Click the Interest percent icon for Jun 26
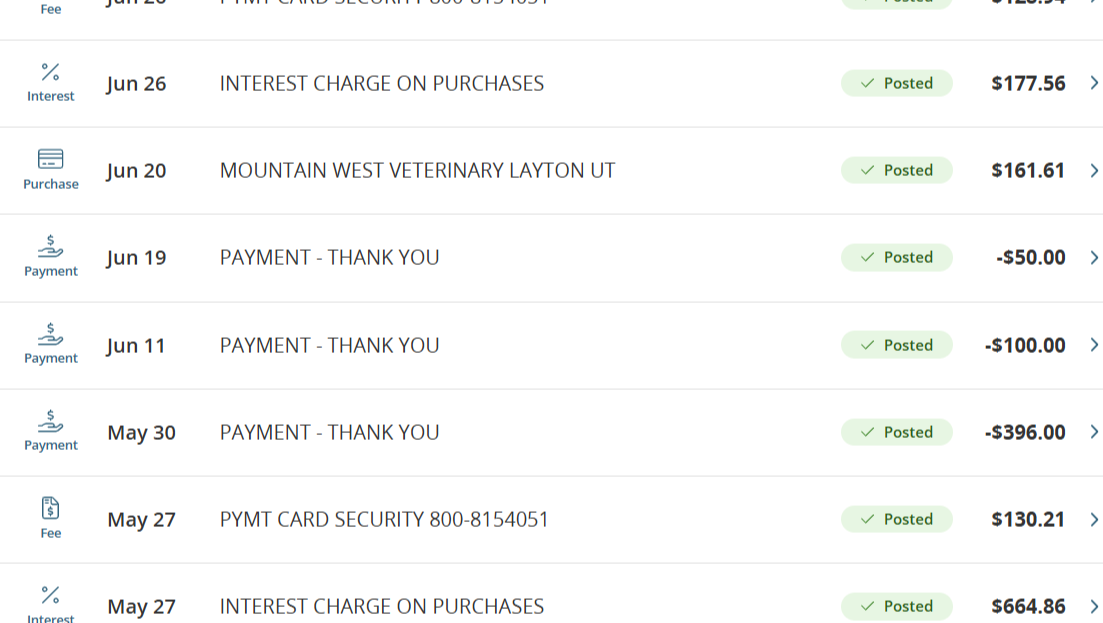Viewport: 1103px width, 623px height. (x=50, y=72)
